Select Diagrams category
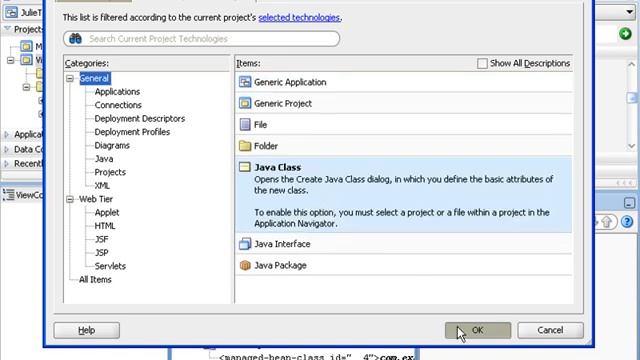Viewport: 640px width, 360px height. [x=112, y=146]
